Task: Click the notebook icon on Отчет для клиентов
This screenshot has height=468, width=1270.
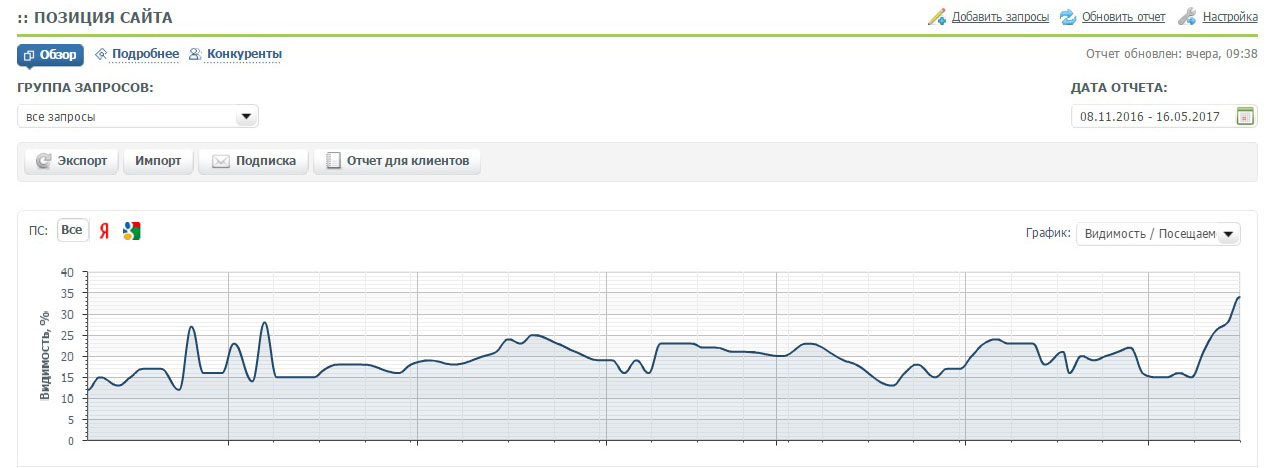Action: tap(334, 161)
